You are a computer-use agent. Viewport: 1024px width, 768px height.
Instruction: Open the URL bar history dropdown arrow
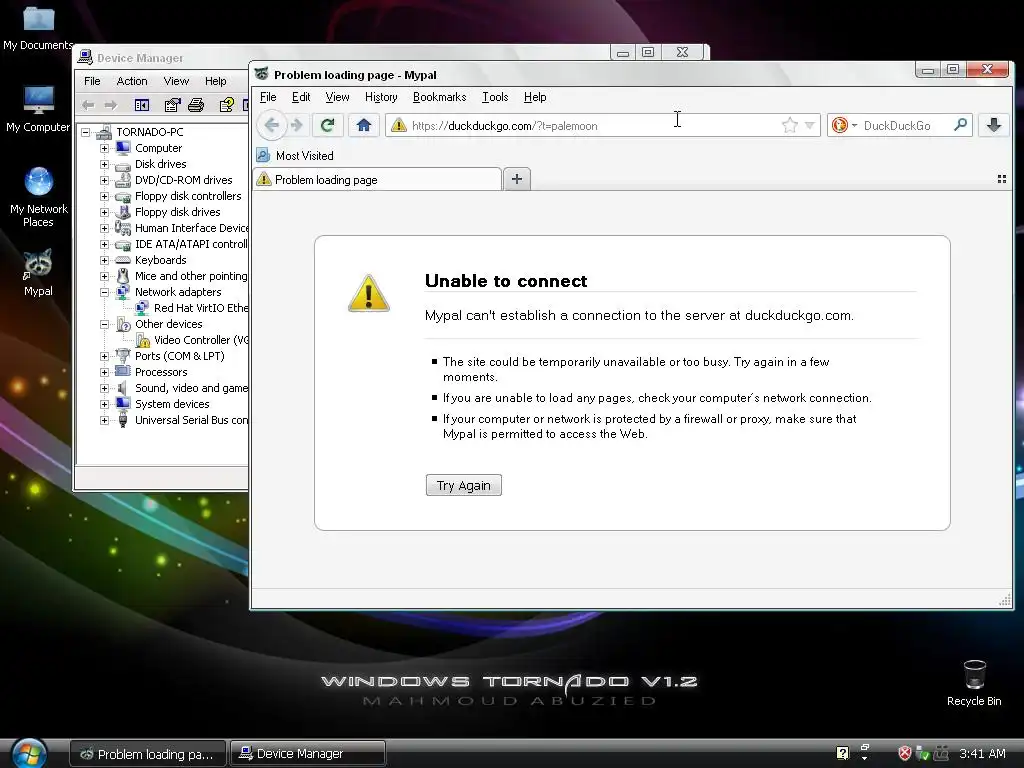coord(809,125)
